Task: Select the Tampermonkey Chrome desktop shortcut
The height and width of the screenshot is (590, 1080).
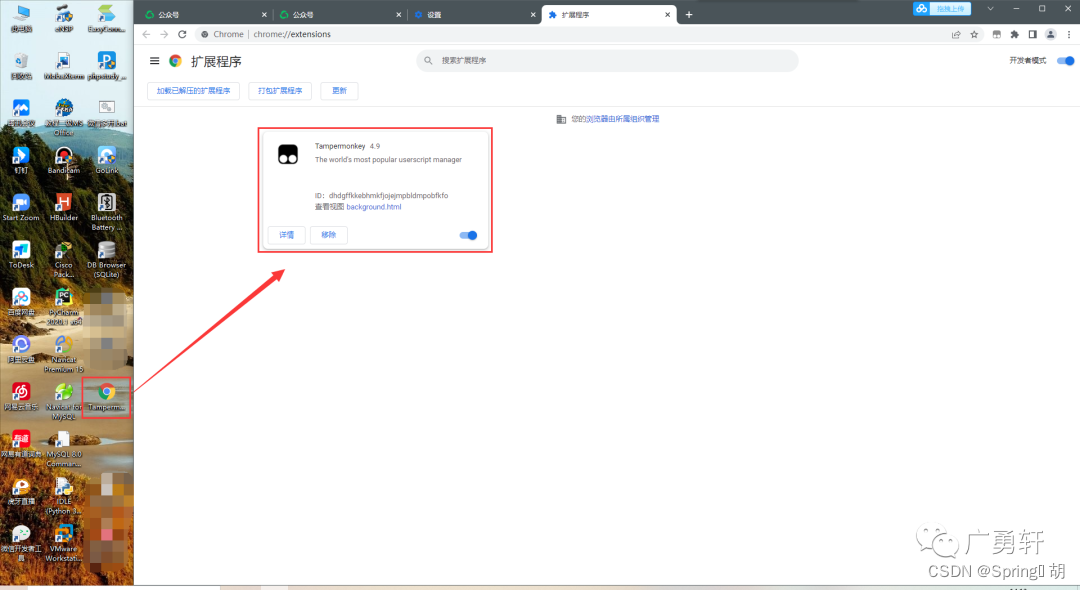Action: click(x=107, y=397)
